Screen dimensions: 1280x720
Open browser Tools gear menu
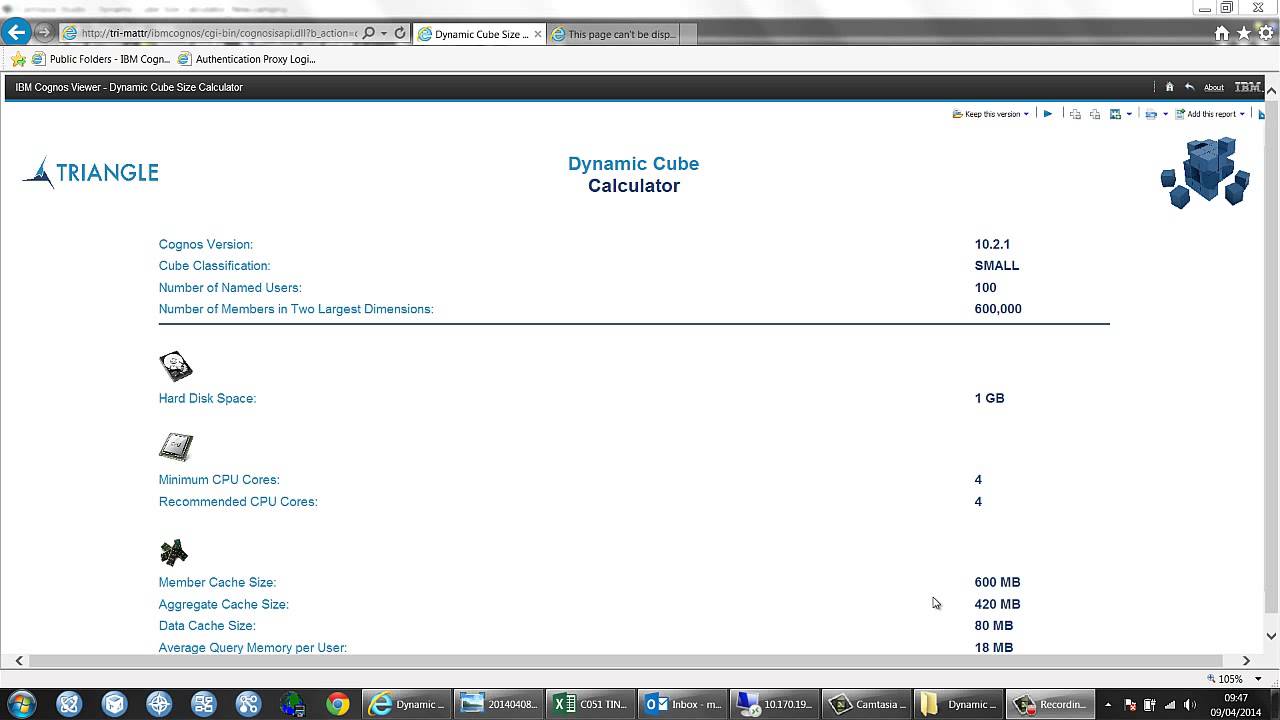tap(1265, 33)
